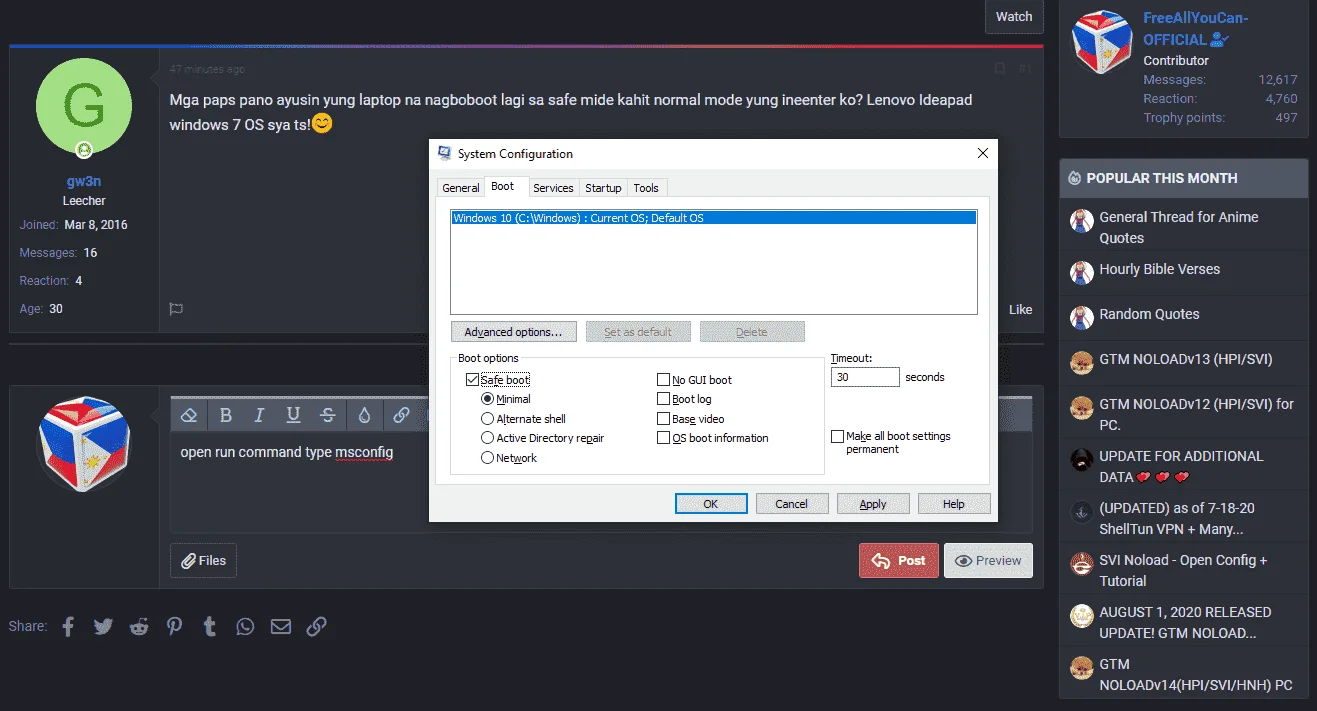
Task: Select the eraser remove-formatting icon in editor
Action: (x=189, y=415)
